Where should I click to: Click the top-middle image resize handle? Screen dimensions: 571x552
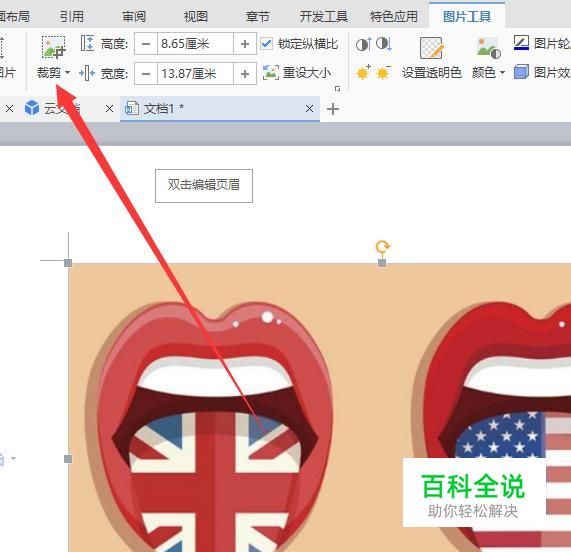pyautogui.click(x=382, y=263)
